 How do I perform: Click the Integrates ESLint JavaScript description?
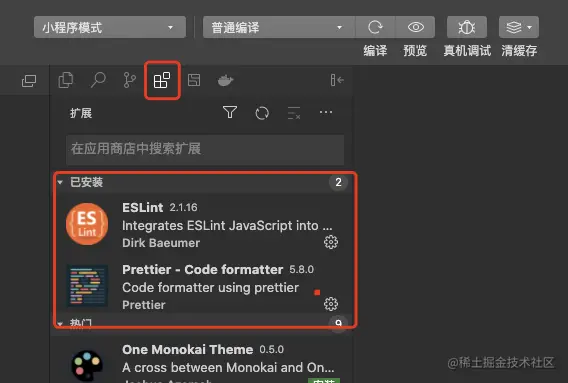click(x=227, y=226)
